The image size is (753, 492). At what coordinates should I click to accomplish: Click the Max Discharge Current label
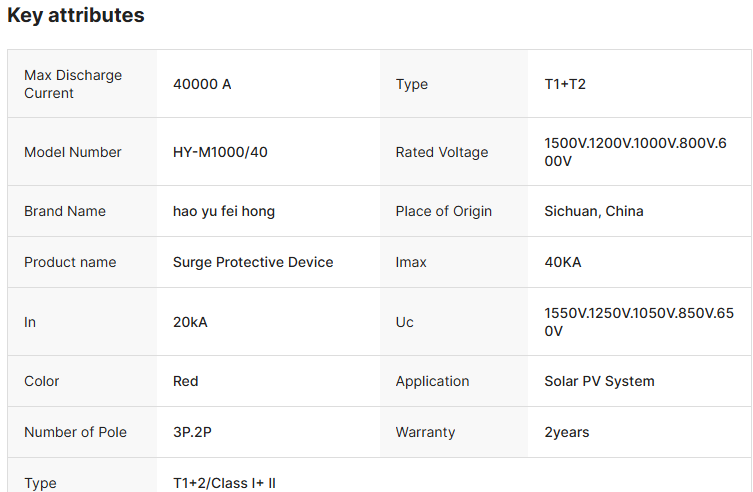73,84
